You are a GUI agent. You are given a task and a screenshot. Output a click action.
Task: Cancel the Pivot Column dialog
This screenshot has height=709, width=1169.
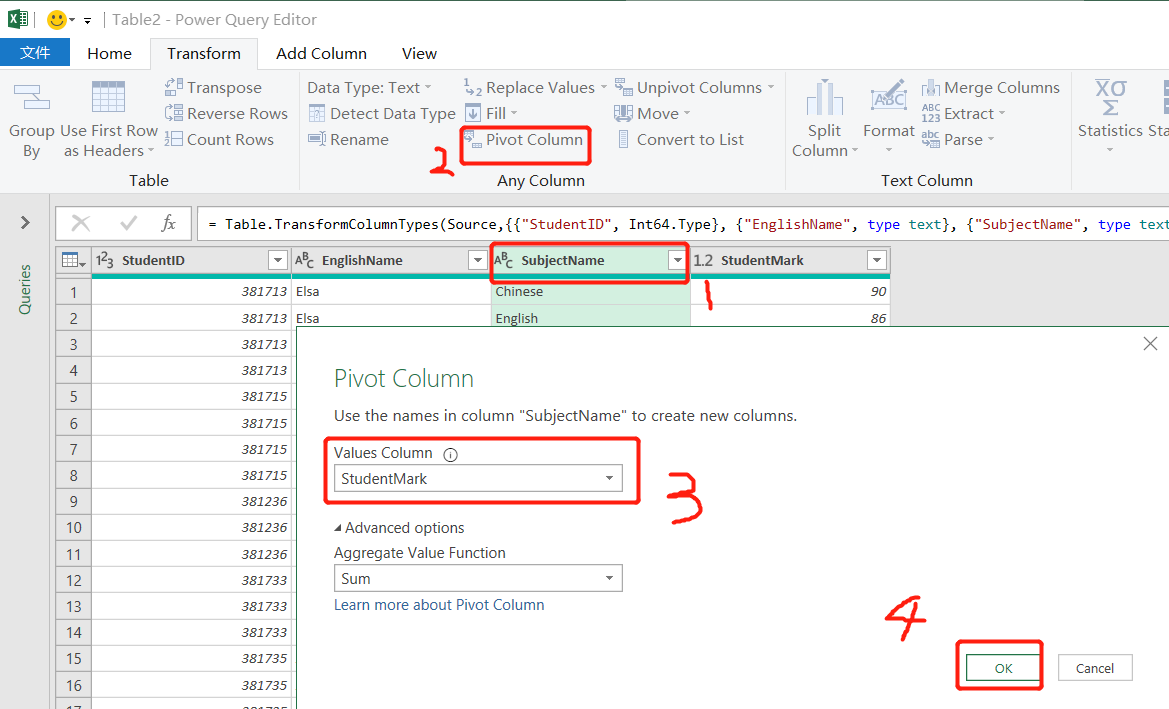1094,668
